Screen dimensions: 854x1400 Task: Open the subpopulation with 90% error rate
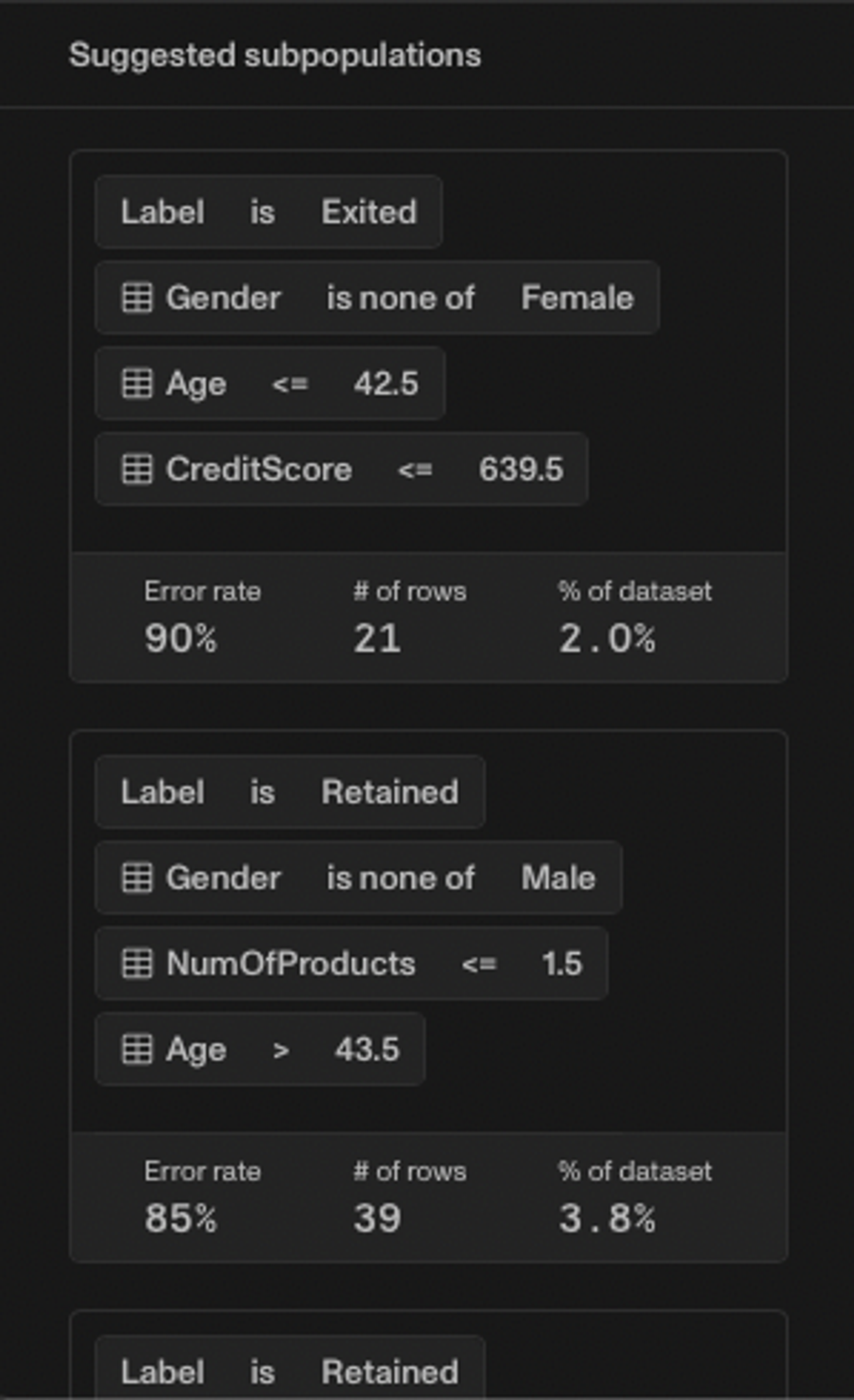[429, 416]
